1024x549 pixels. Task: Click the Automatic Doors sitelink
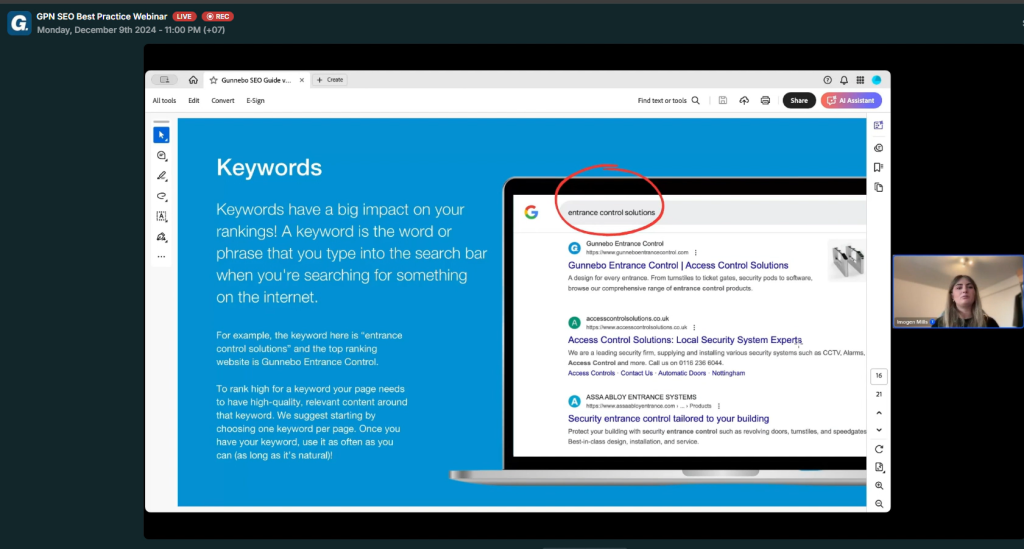pyautogui.click(x=682, y=373)
